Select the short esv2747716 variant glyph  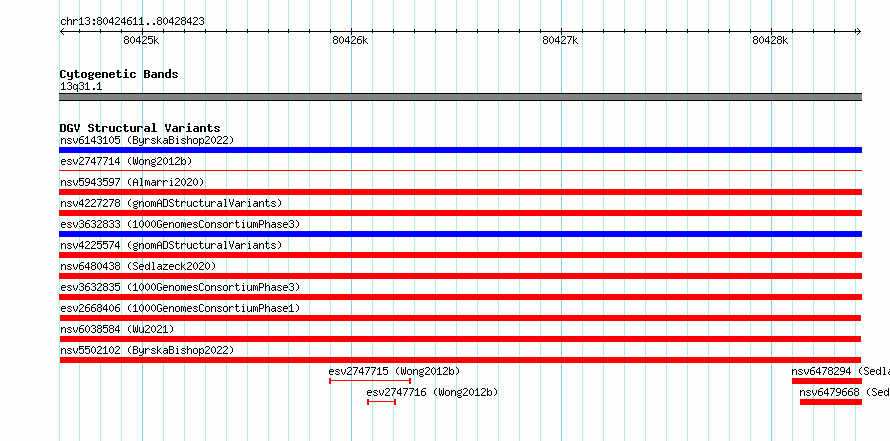click(381, 402)
